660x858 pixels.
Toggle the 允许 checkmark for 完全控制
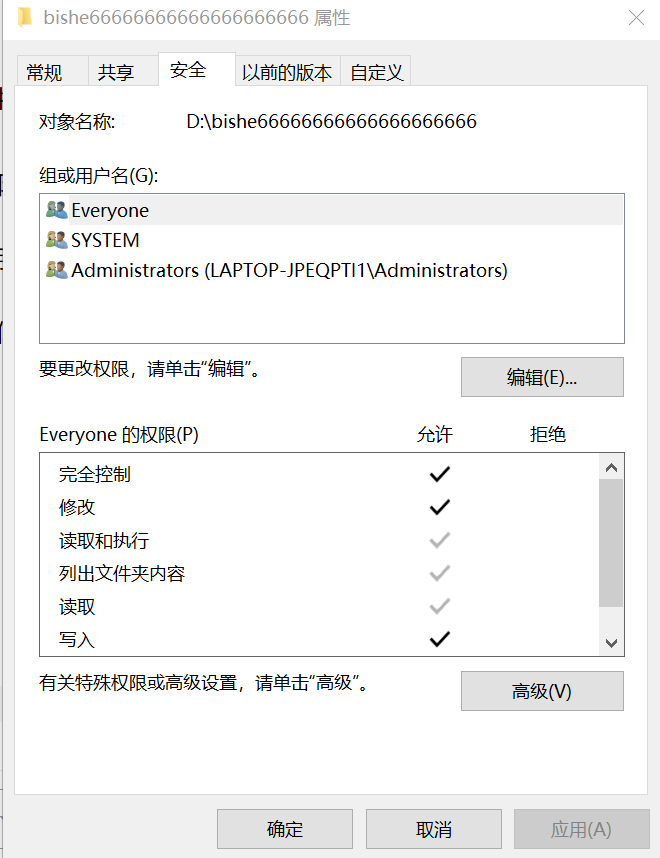pyautogui.click(x=439, y=473)
